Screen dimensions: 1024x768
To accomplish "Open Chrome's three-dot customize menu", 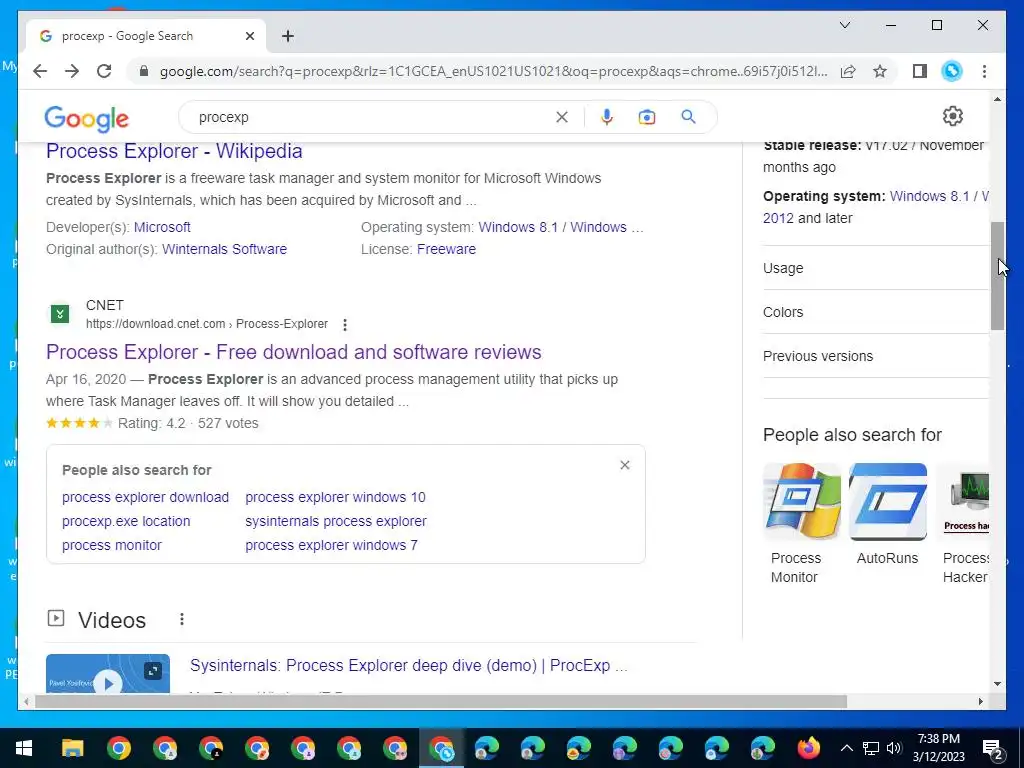I will pos(984,71).
